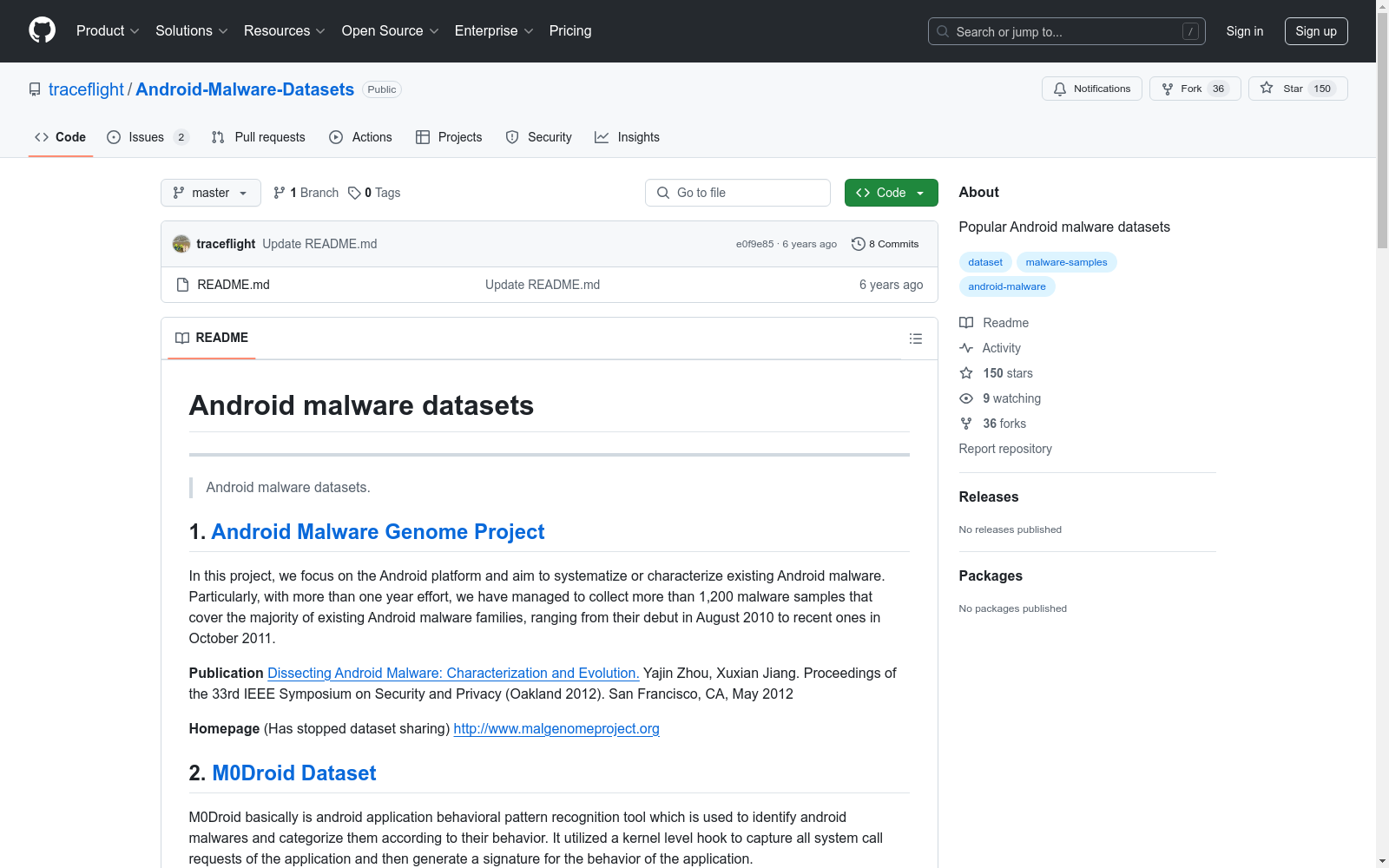Click the magnifier icon in Go to file
The image size is (1389, 868).
663,193
